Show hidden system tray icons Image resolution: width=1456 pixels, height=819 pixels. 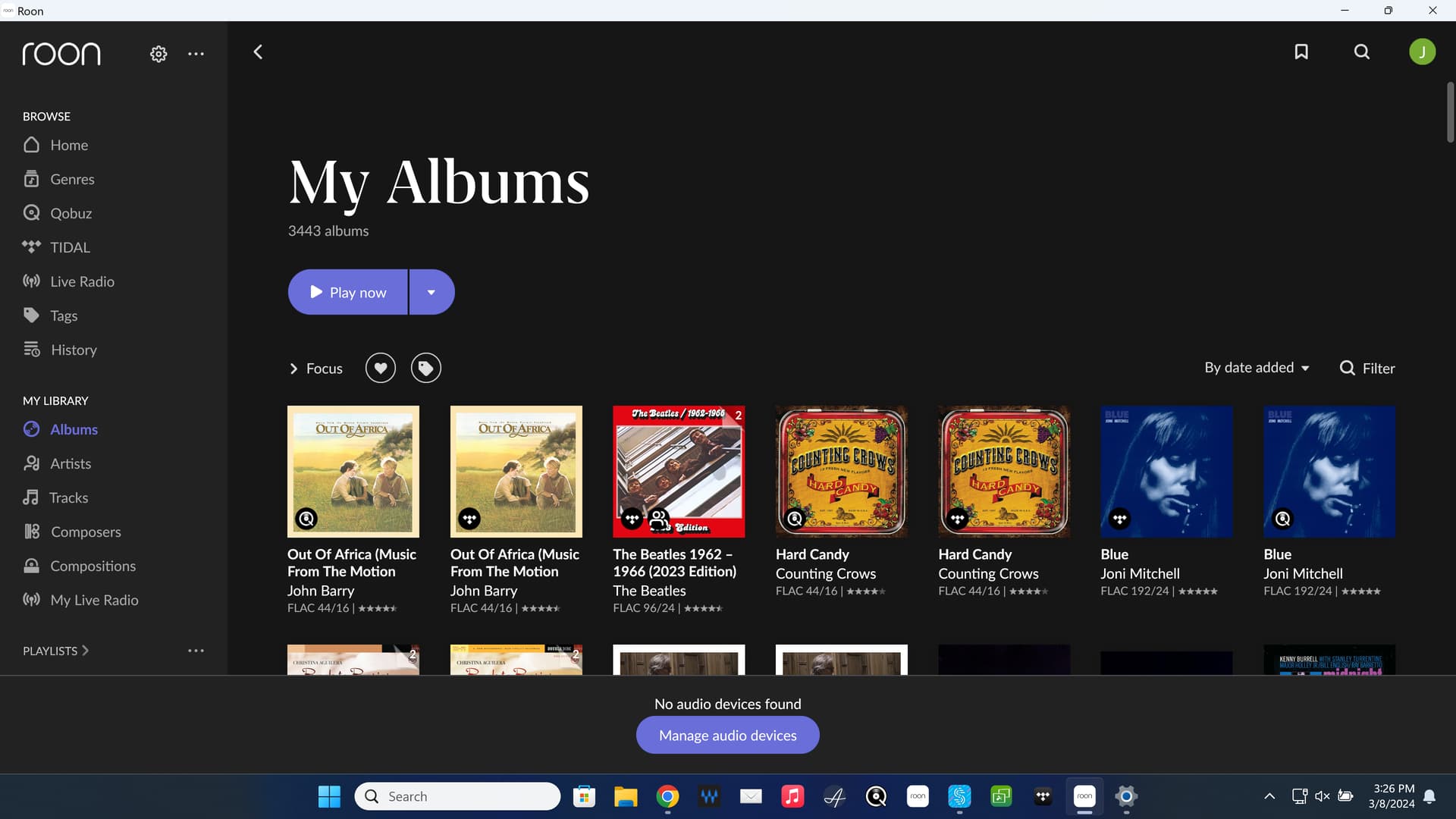click(x=1269, y=796)
